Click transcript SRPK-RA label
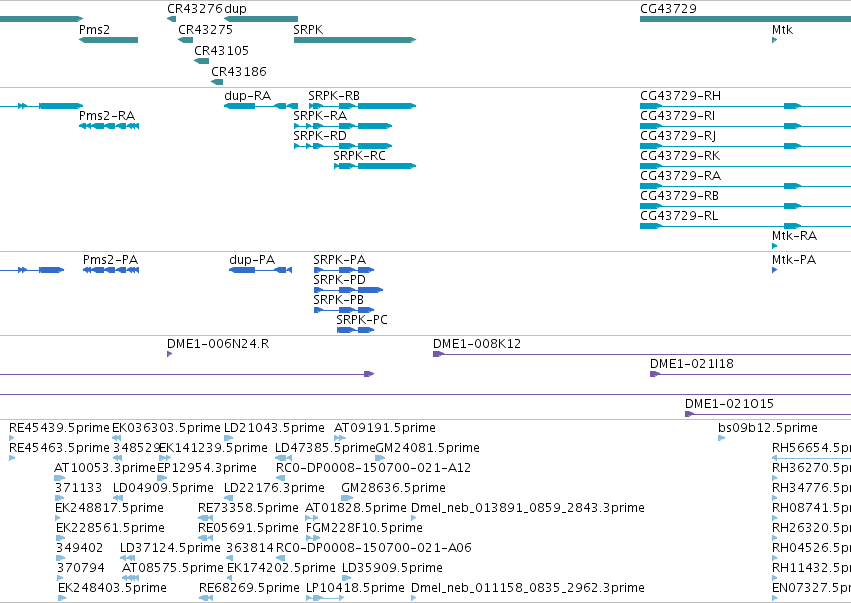This screenshot has height=603, width=851. [x=320, y=116]
